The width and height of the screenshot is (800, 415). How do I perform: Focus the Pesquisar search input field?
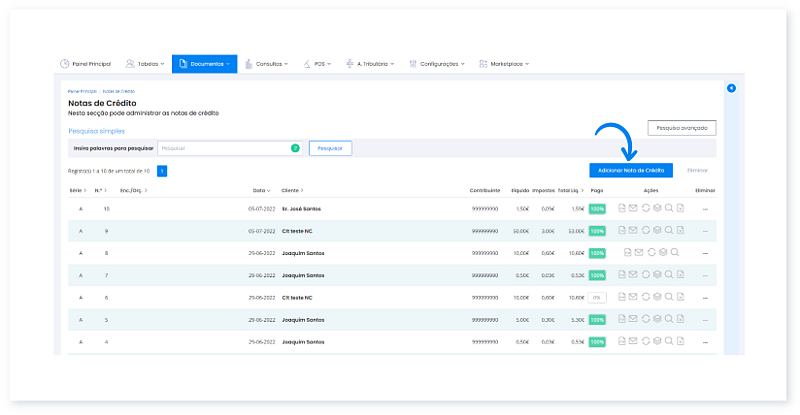pyautogui.click(x=230, y=148)
